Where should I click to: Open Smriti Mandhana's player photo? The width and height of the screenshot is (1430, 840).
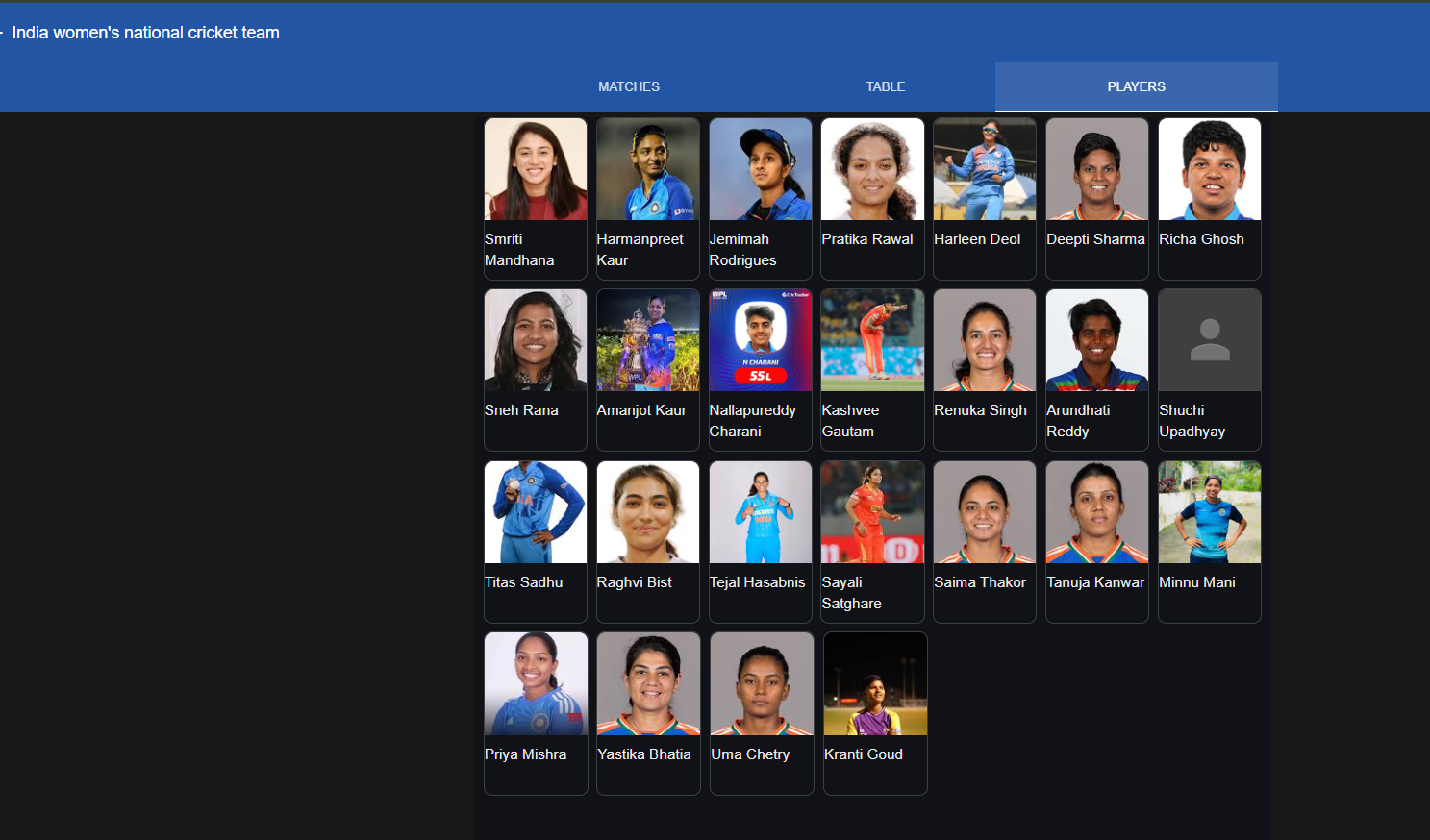pos(536,169)
